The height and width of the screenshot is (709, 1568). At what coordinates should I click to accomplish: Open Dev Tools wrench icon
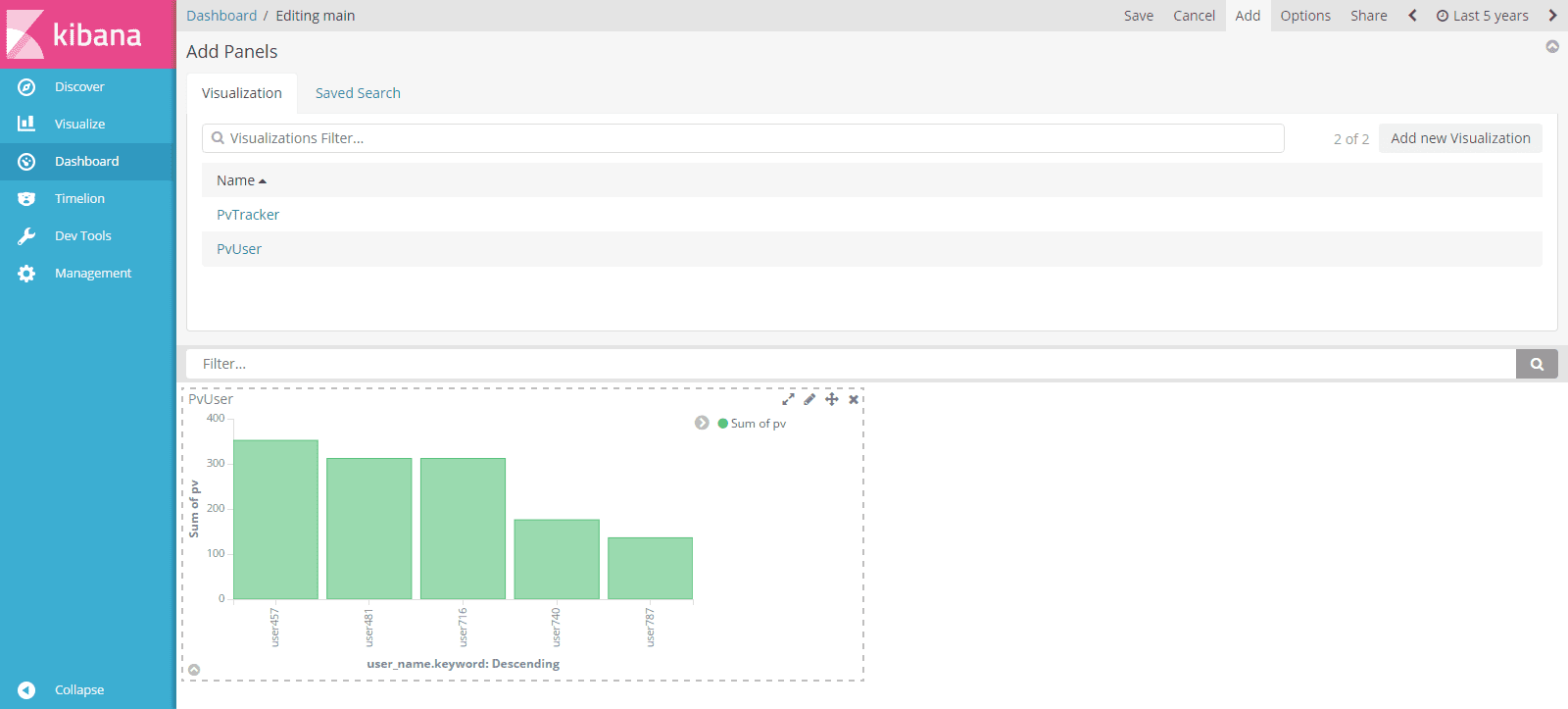[26, 236]
